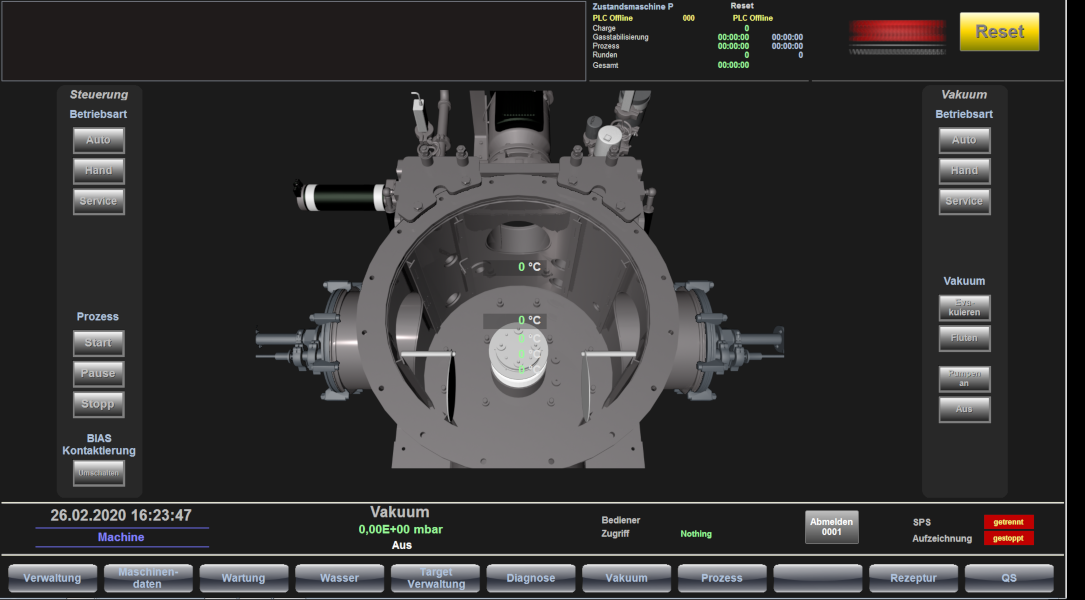Switch to the Rezeptur tab
The image size is (1085, 600).
[913, 578]
